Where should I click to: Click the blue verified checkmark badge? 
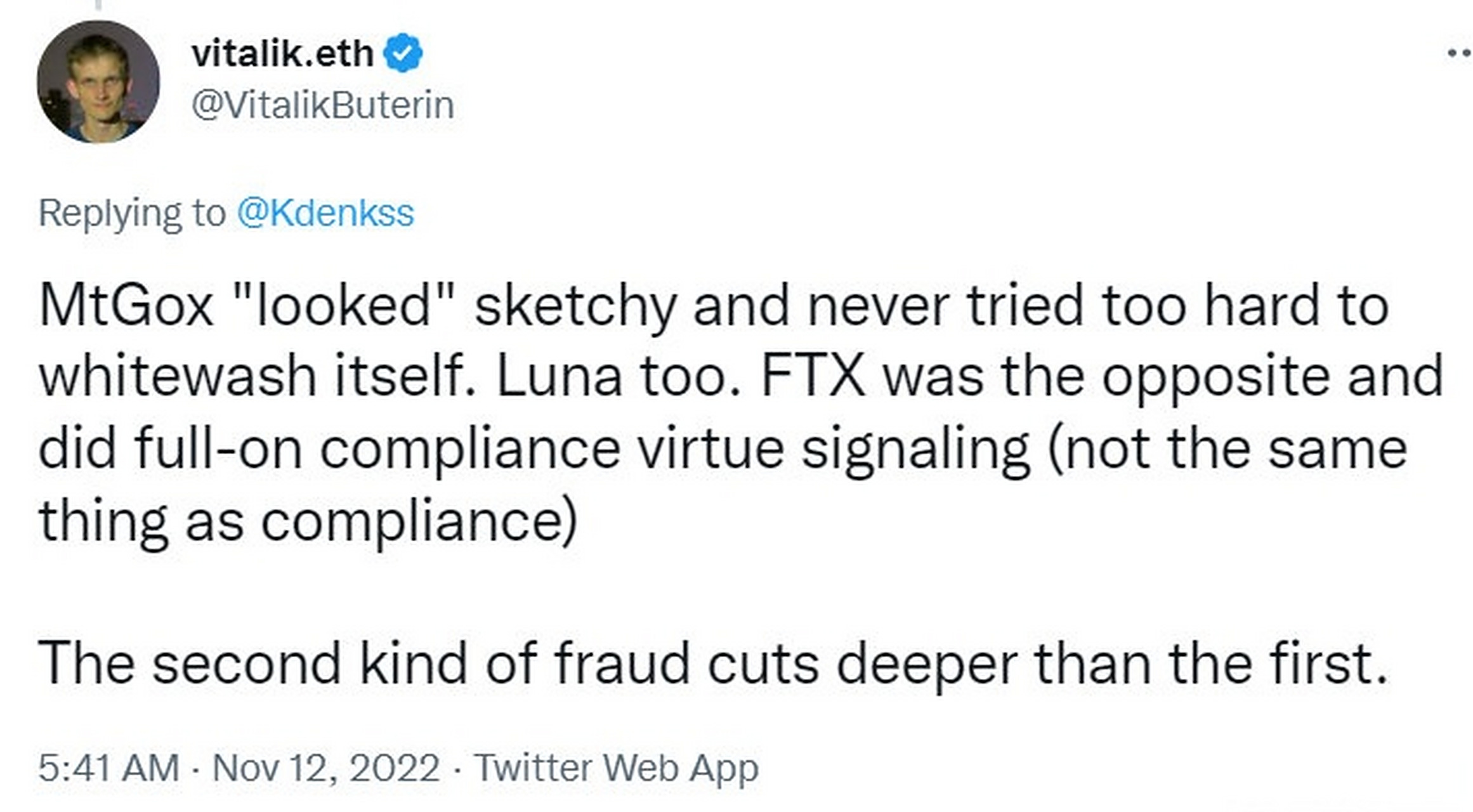(x=402, y=53)
